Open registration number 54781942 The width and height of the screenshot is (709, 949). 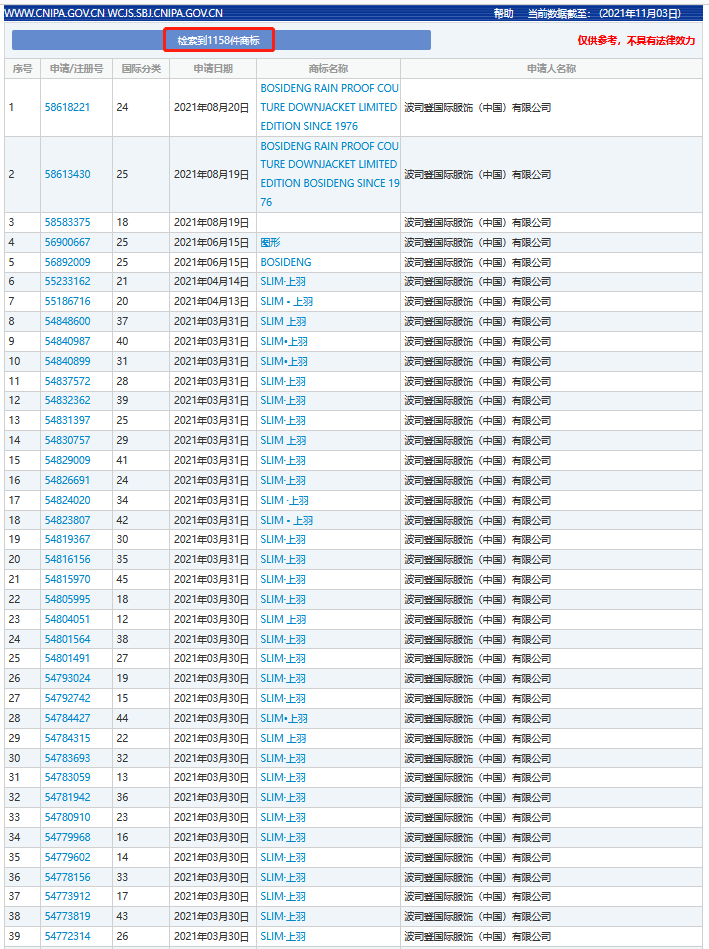67,798
